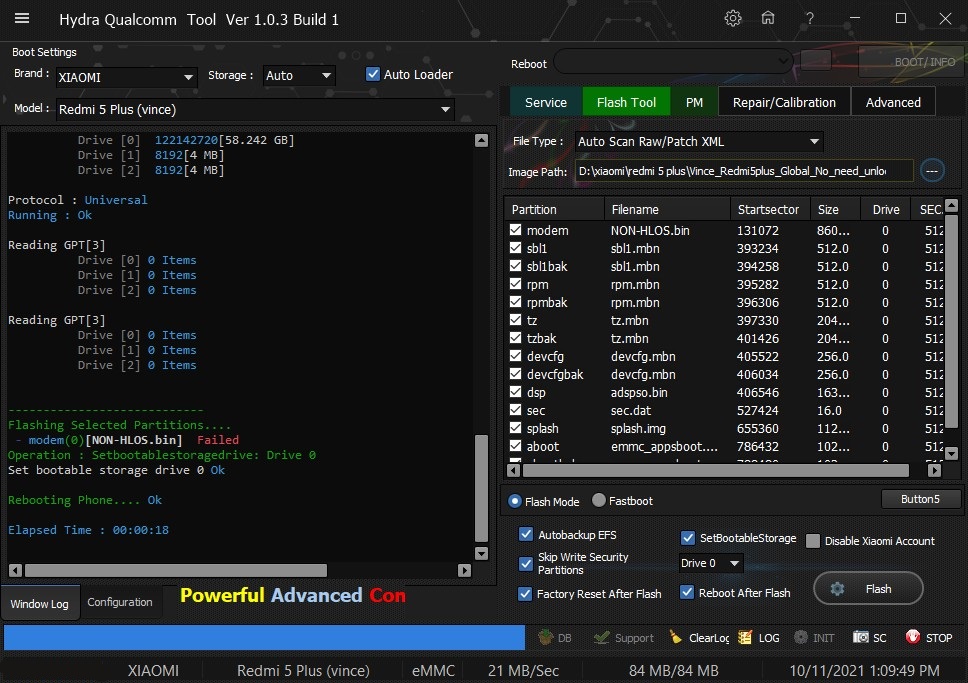Open the Storage dropdown
Image resolution: width=968 pixels, height=683 pixels.
tap(299, 75)
